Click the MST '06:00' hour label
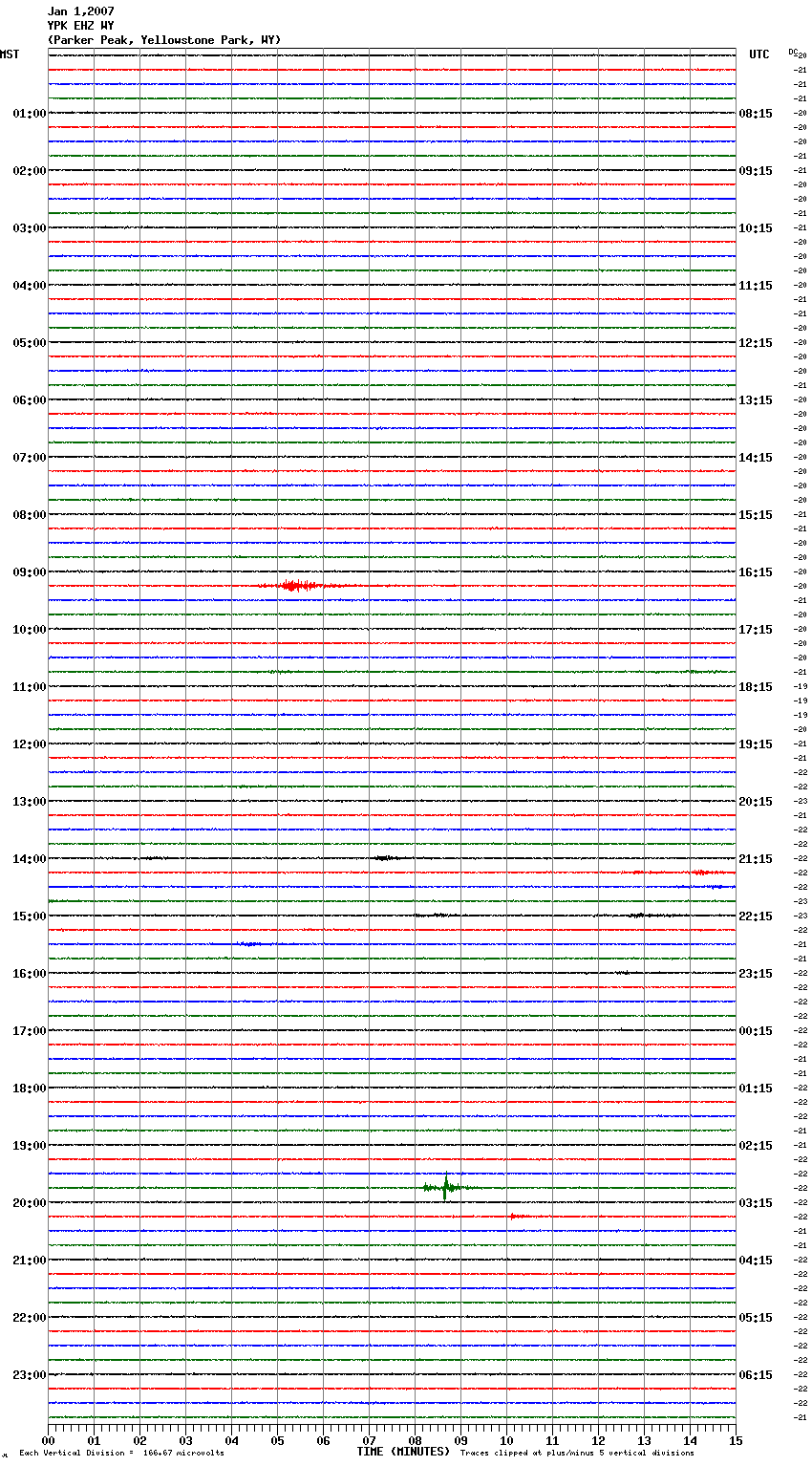This screenshot has height=1466, width=812. coord(30,400)
